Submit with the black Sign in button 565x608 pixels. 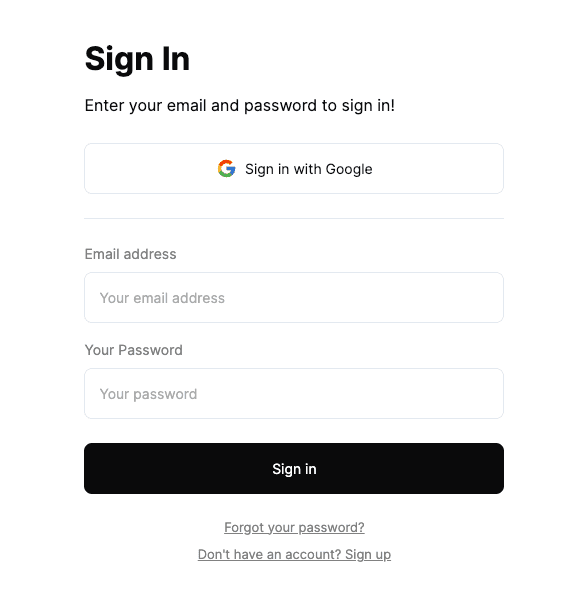point(294,468)
